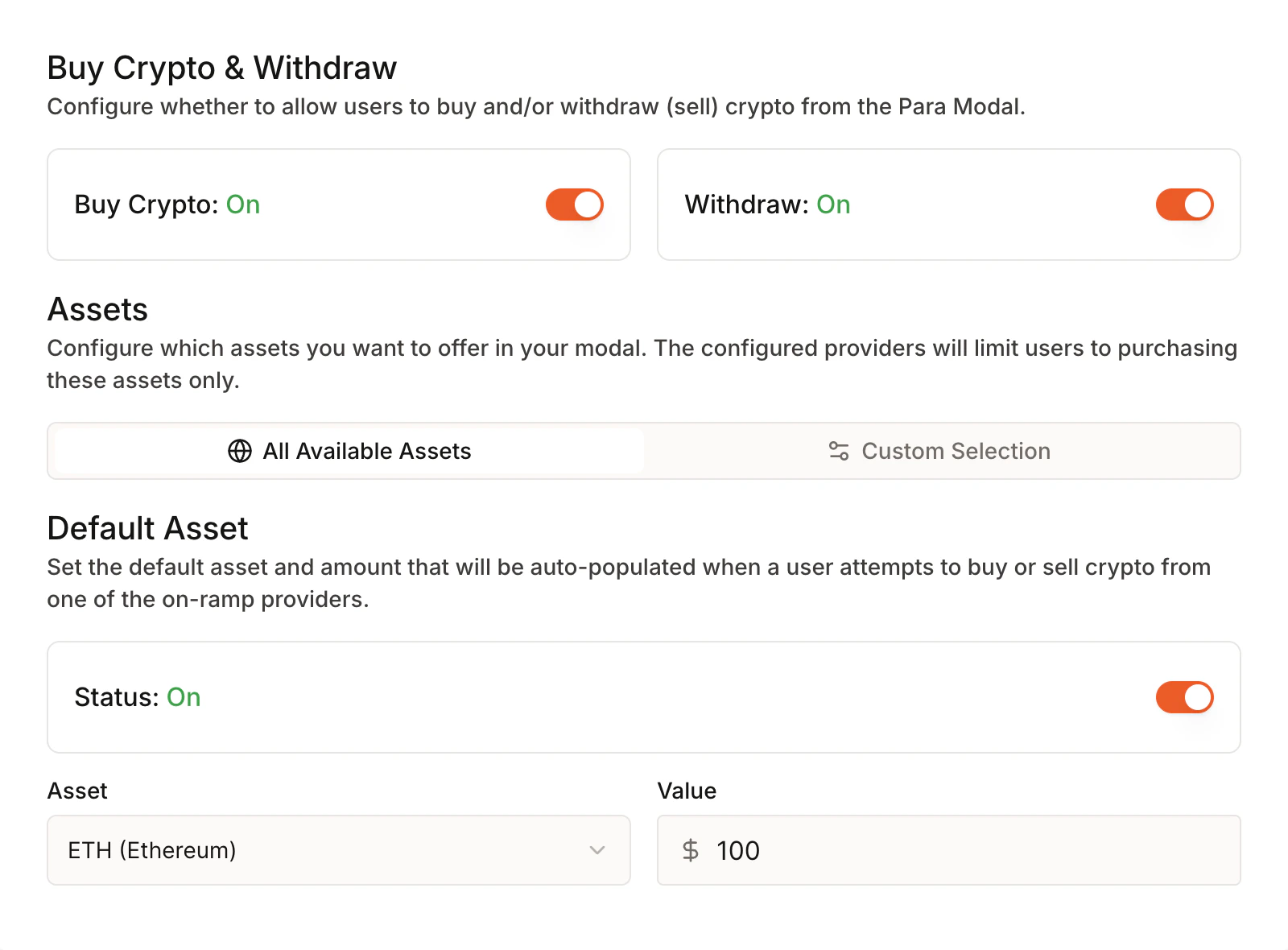Open the default asset picker under Asset
Screen dimensions: 1288x950
coord(338,850)
